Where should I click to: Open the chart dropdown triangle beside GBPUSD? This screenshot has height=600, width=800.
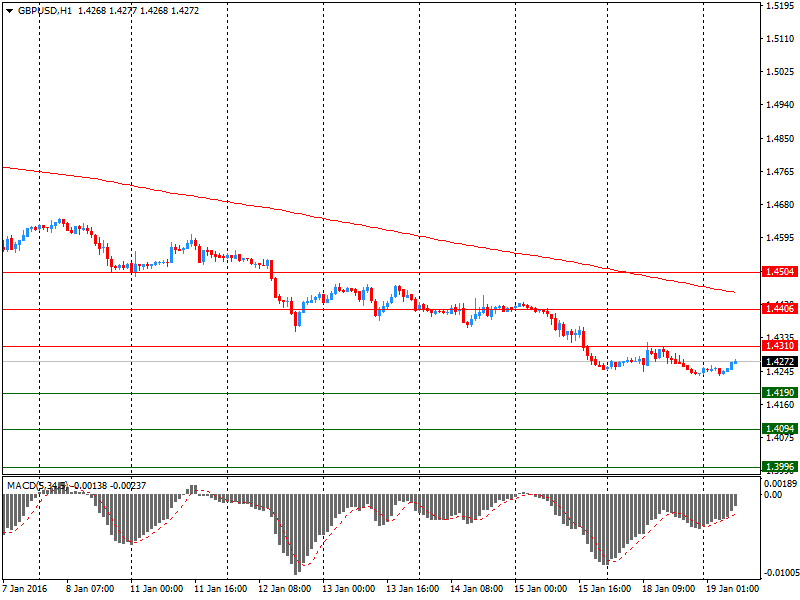coord(9,11)
